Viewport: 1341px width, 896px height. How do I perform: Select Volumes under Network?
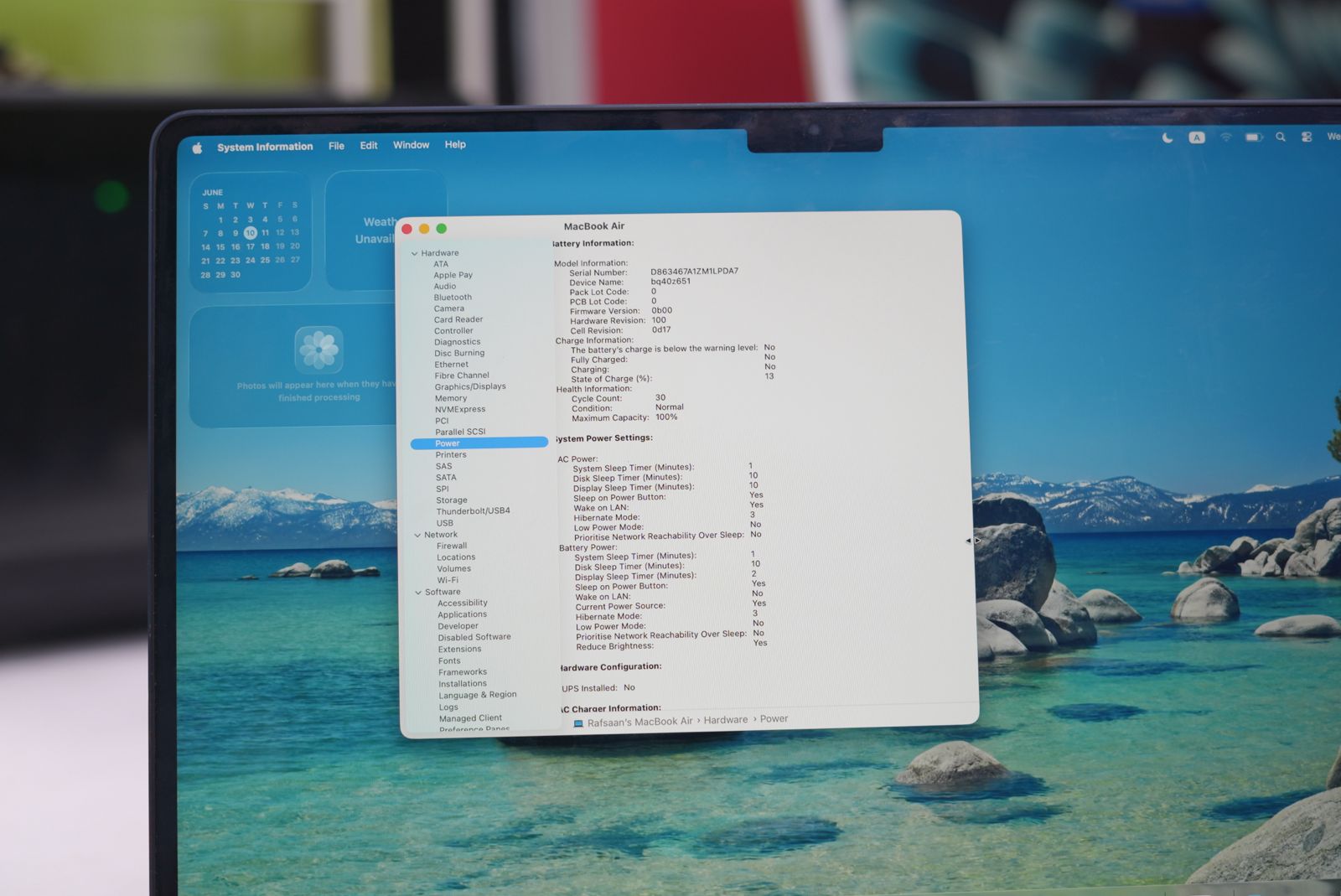coord(454,568)
